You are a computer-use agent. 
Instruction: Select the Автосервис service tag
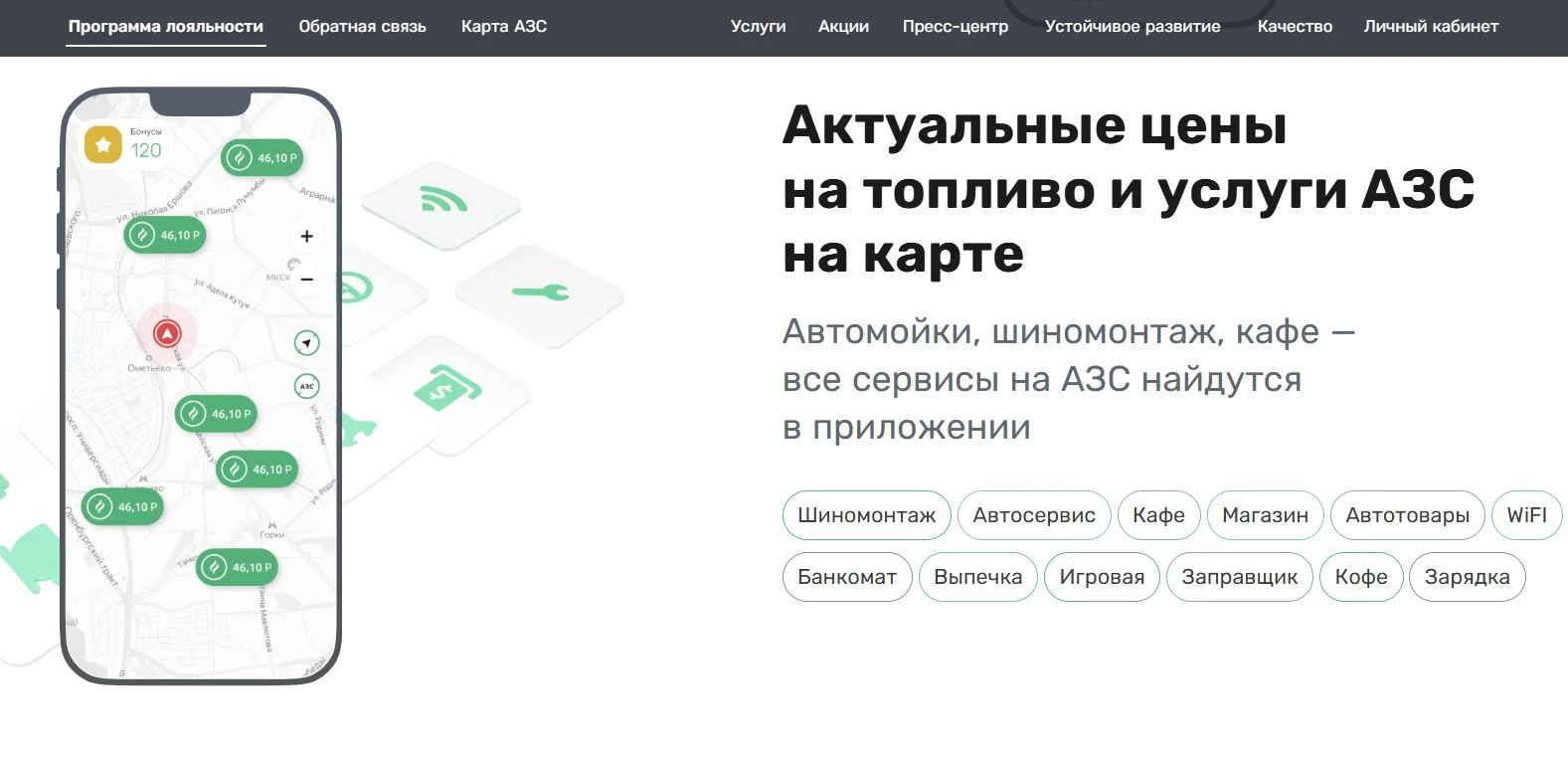(x=1034, y=515)
